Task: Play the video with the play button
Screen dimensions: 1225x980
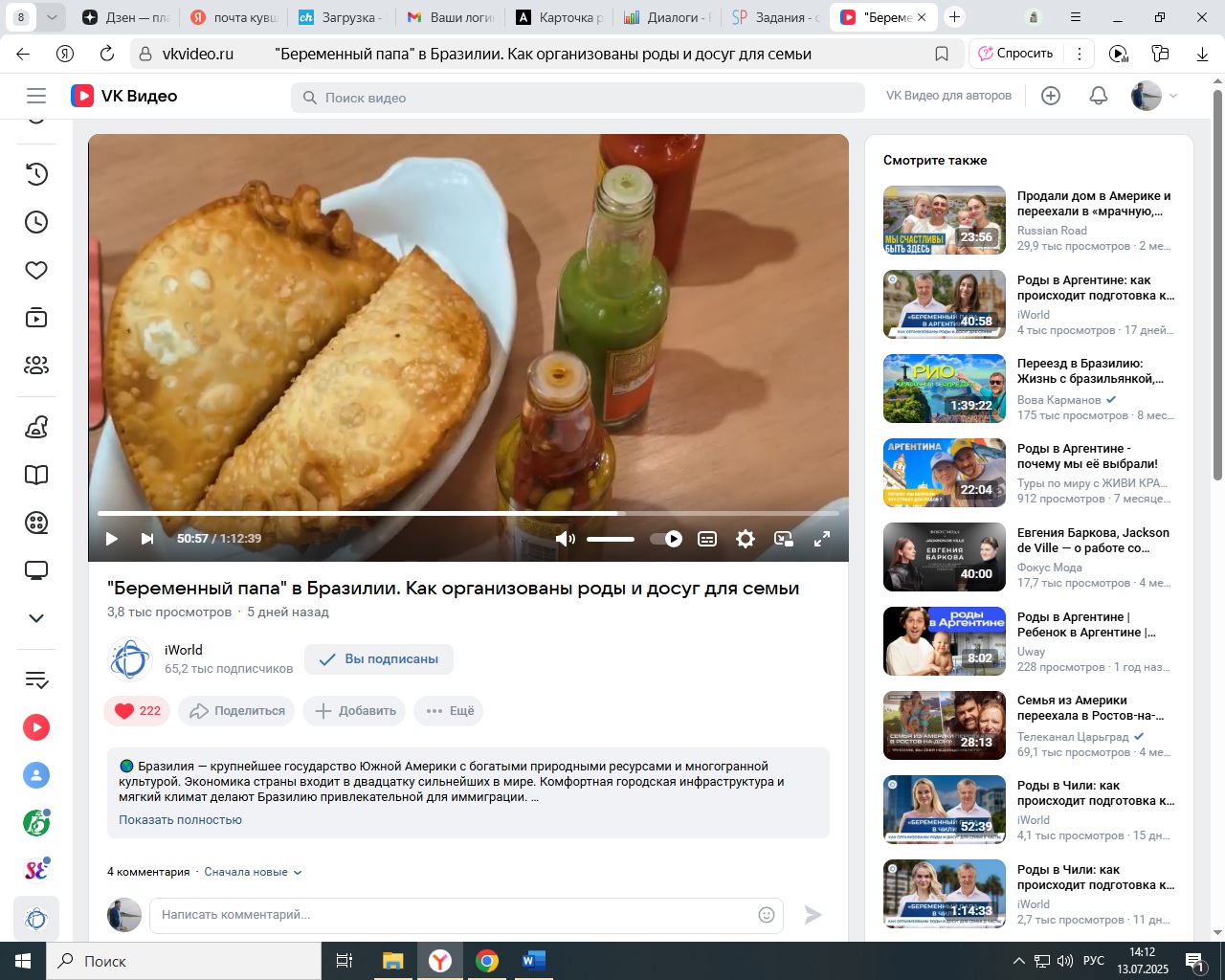Action: click(111, 539)
